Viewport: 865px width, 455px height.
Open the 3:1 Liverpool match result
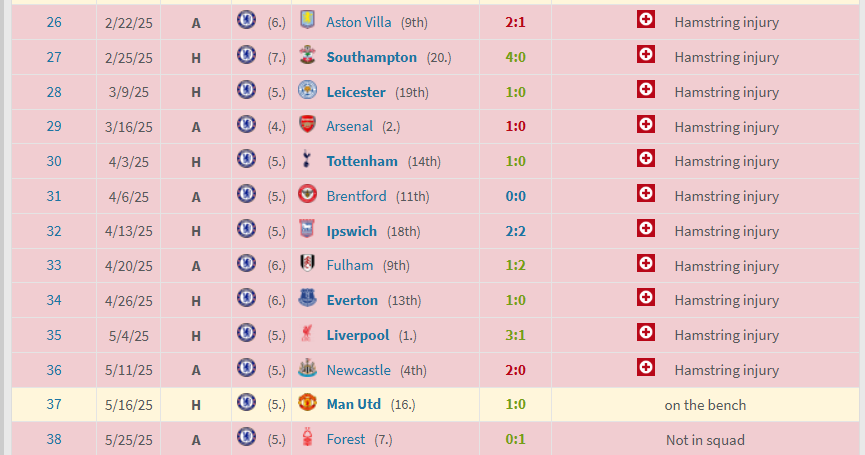click(x=515, y=335)
